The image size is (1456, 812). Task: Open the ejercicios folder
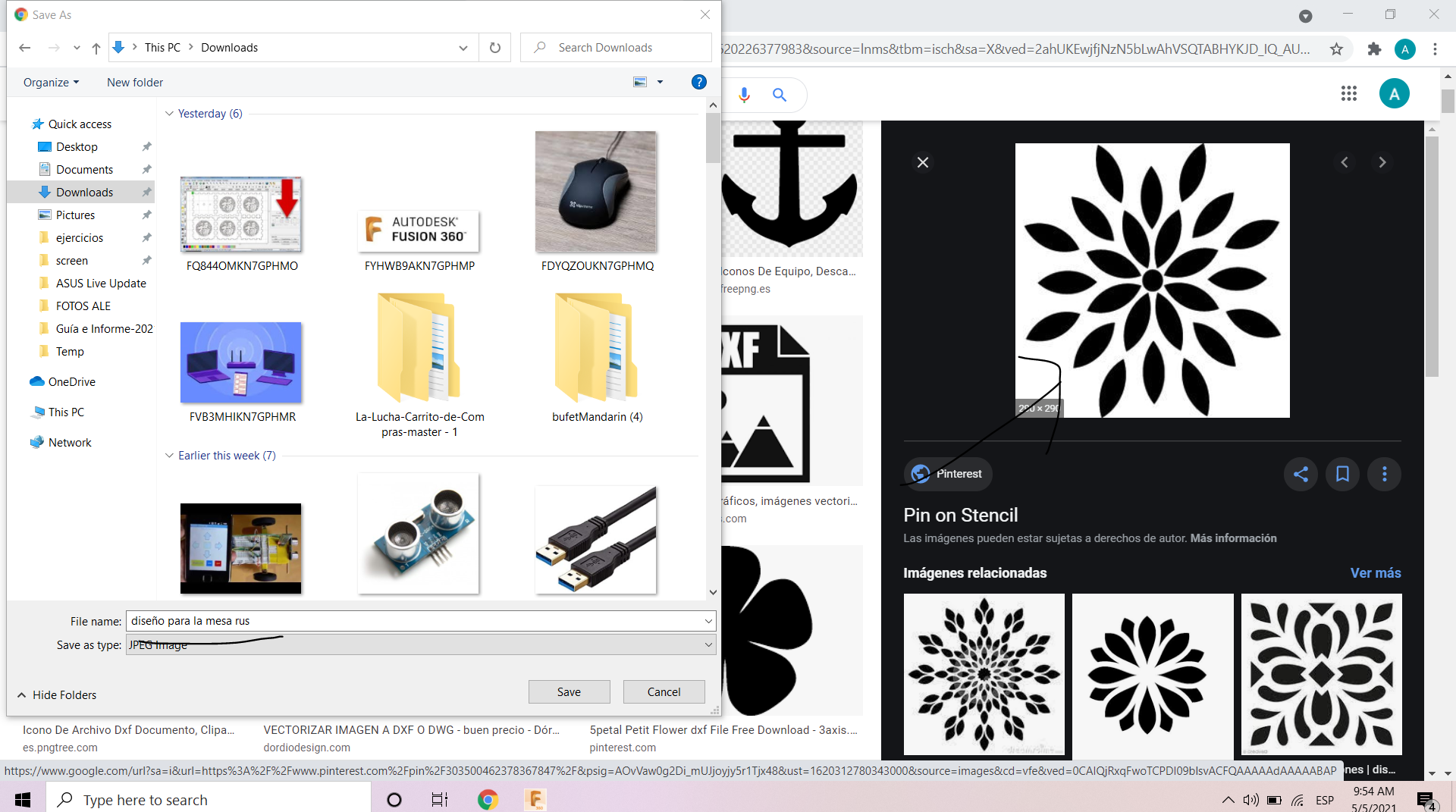79,237
